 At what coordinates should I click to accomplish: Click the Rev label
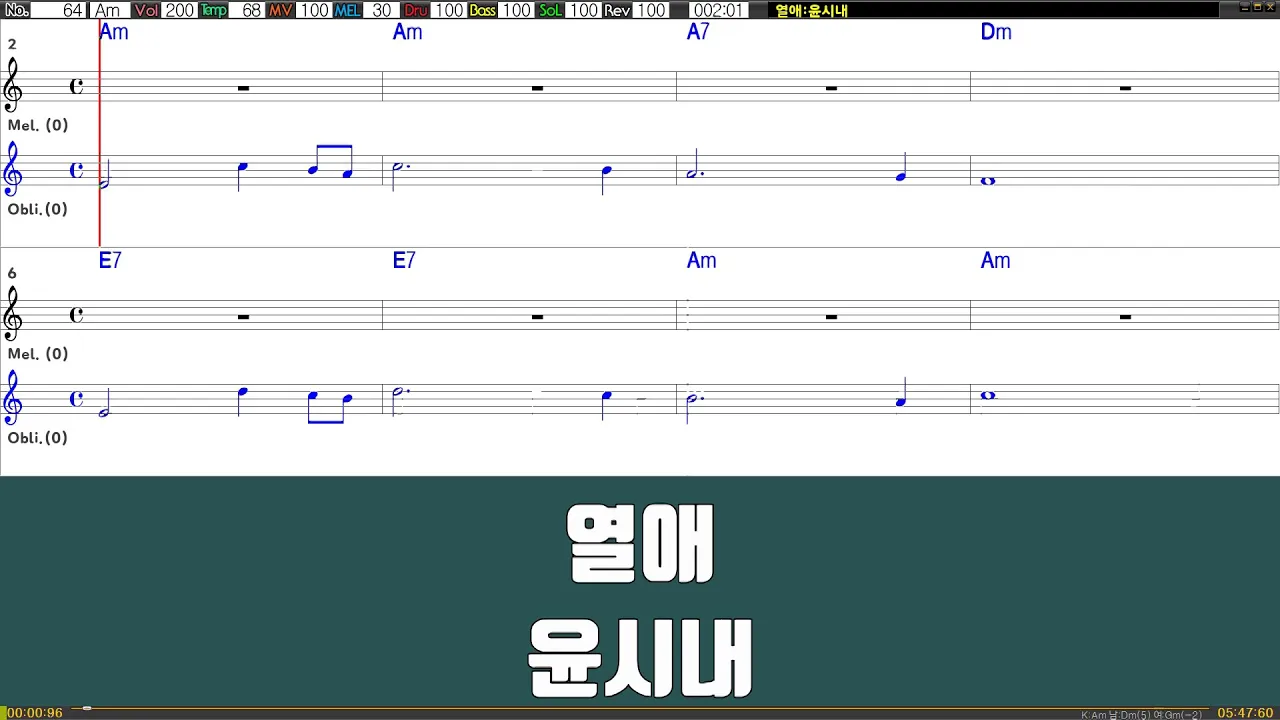[x=617, y=10]
